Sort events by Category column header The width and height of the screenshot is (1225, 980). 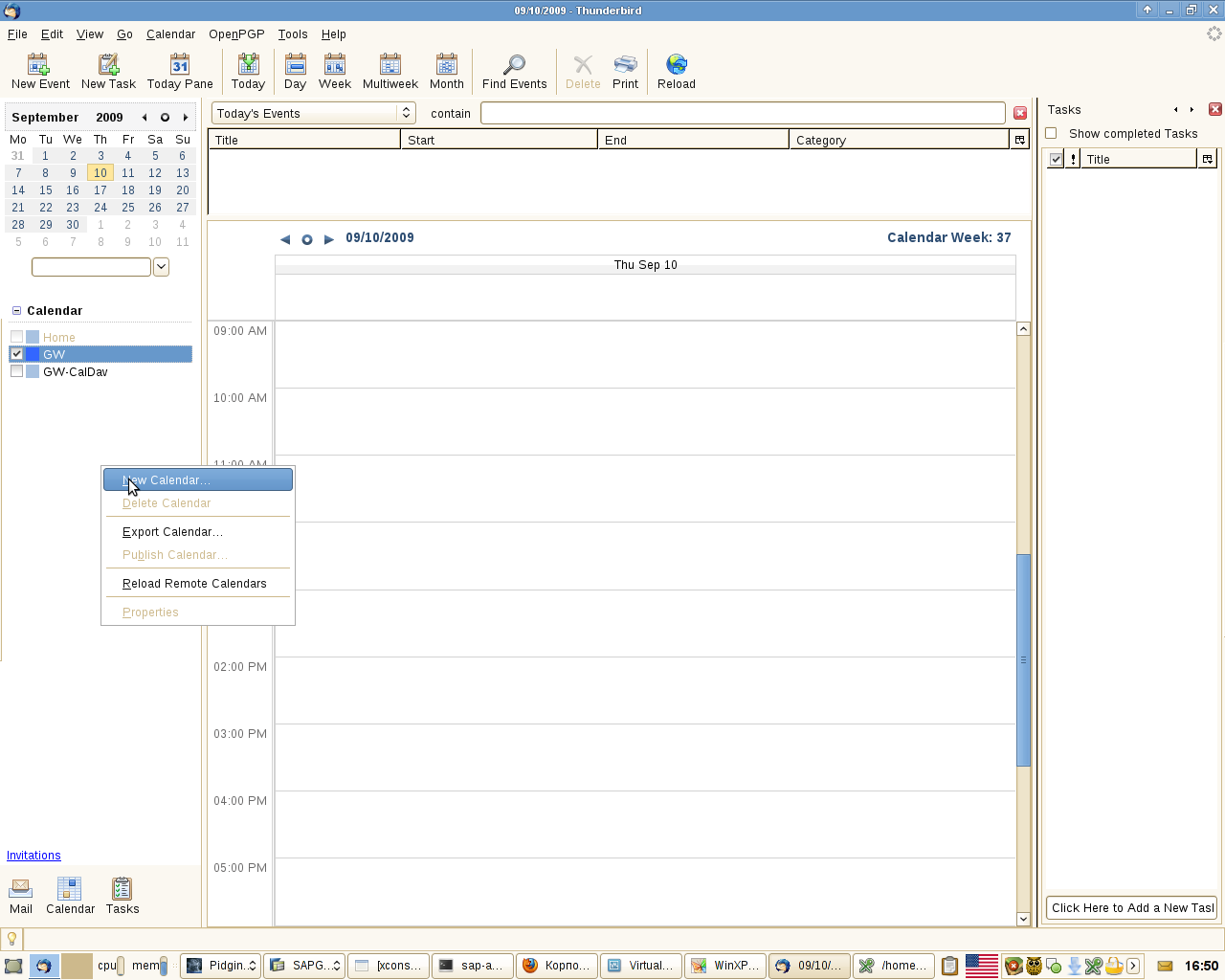(901, 140)
